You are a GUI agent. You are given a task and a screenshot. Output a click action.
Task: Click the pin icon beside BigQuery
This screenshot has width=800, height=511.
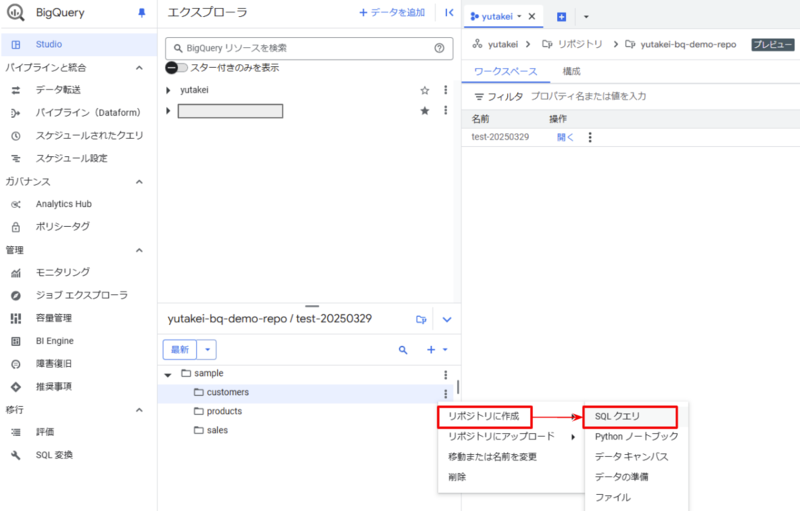(142, 13)
